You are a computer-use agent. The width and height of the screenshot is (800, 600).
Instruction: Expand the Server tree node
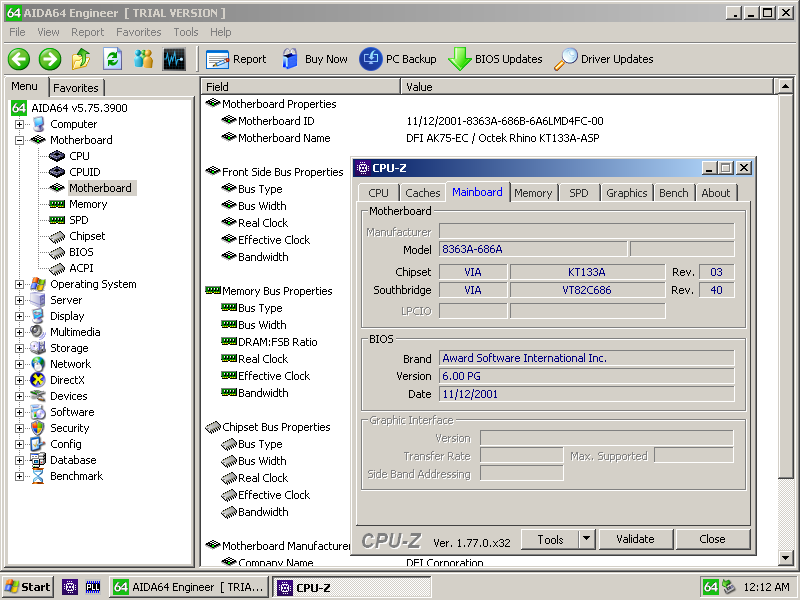pyautogui.click(x=19, y=300)
